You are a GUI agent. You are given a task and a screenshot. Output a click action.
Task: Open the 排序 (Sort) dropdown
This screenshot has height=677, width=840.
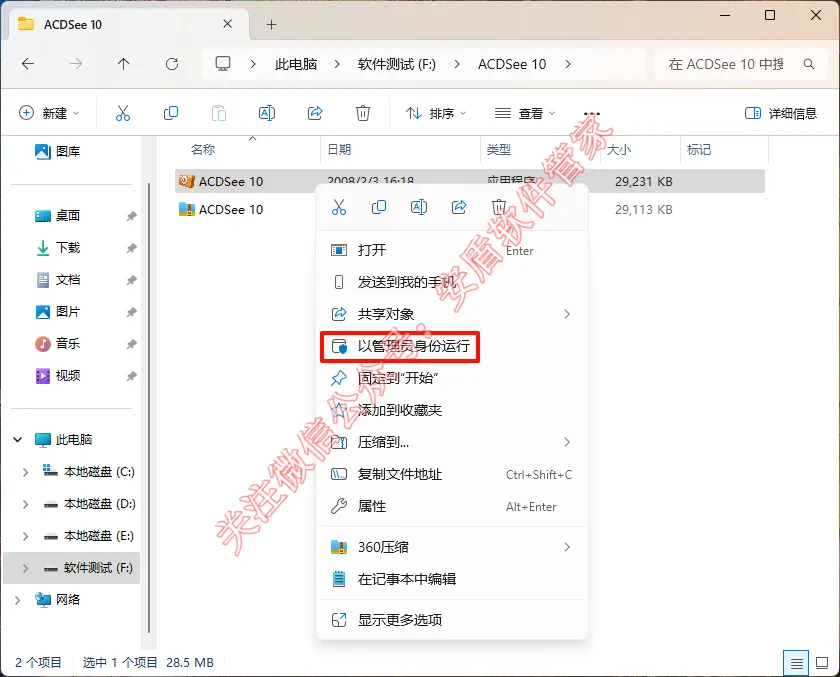click(x=436, y=113)
